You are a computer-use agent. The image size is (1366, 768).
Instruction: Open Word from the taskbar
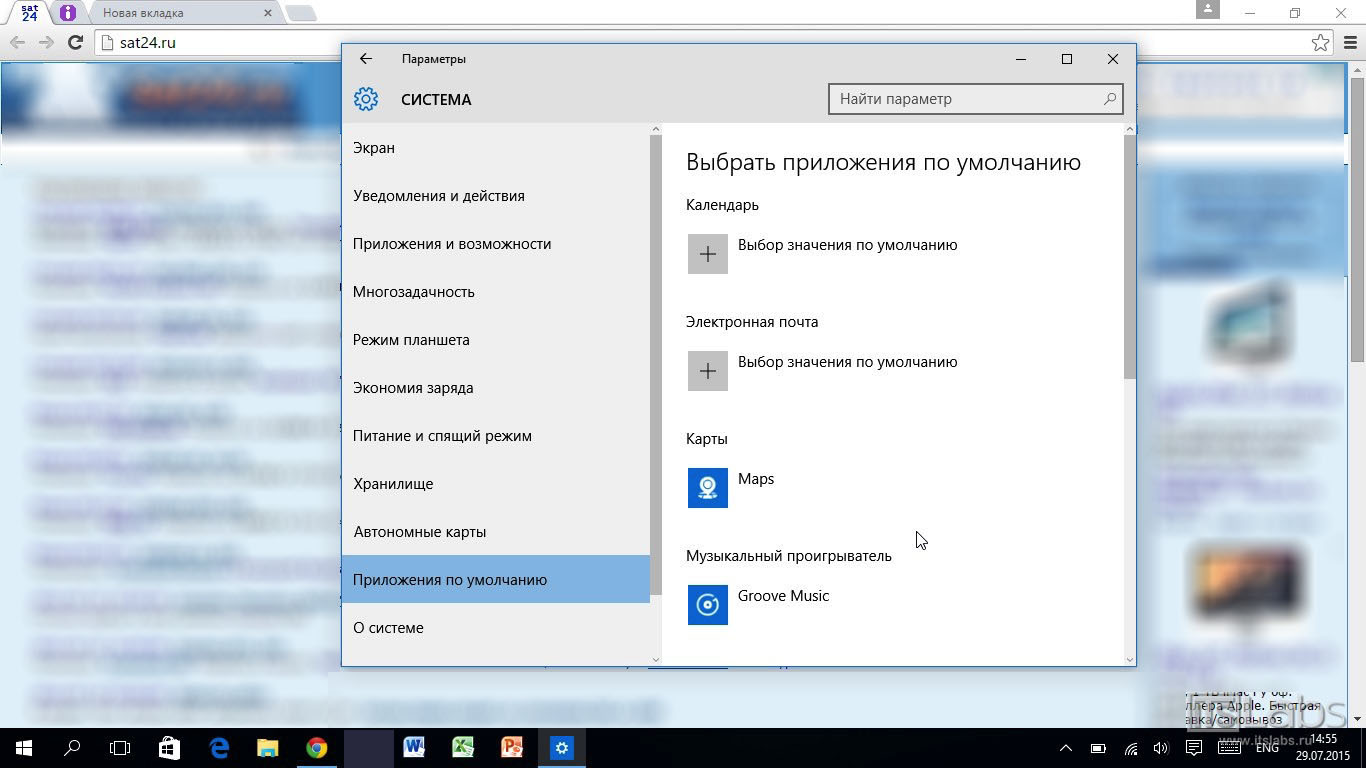414,748
